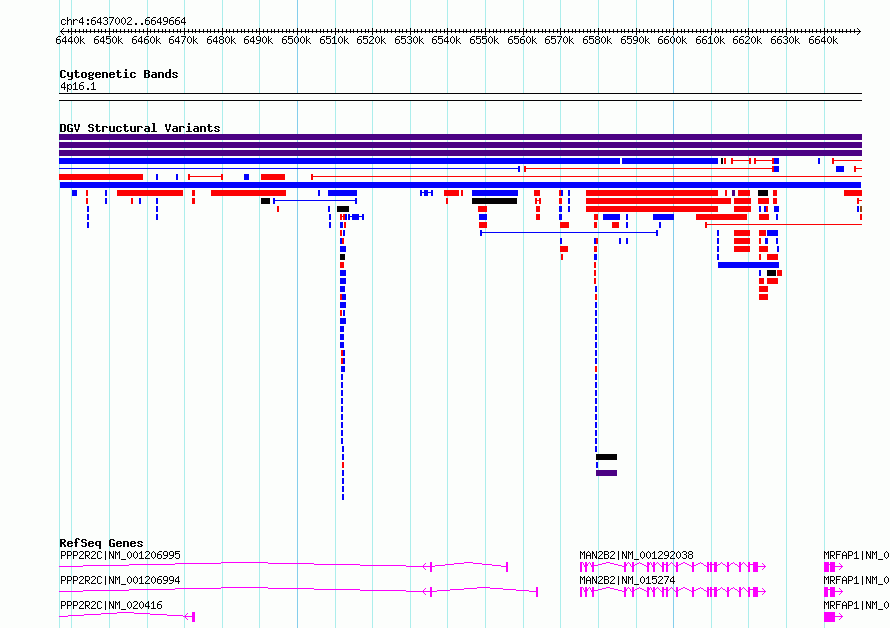The width and height of the screenshot is (890, 628).
Task: Click the leftmost wide red variant bar near 6450k
Action: point(101,177)
